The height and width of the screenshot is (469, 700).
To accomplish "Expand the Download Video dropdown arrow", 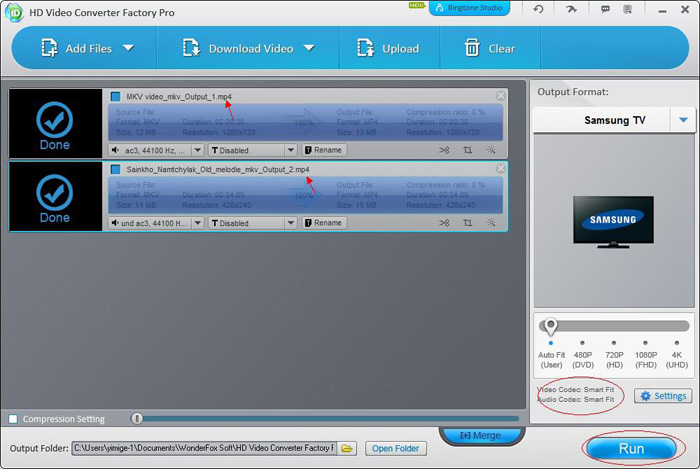I will tap(309, 48).
